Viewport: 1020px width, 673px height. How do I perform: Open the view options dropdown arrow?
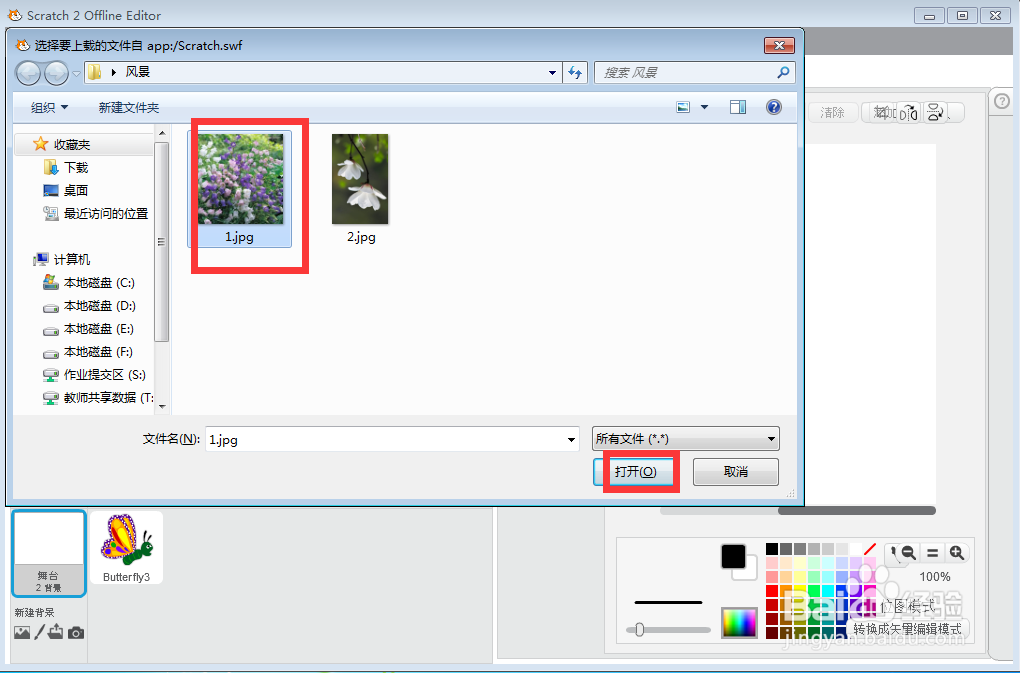[704, 107]
